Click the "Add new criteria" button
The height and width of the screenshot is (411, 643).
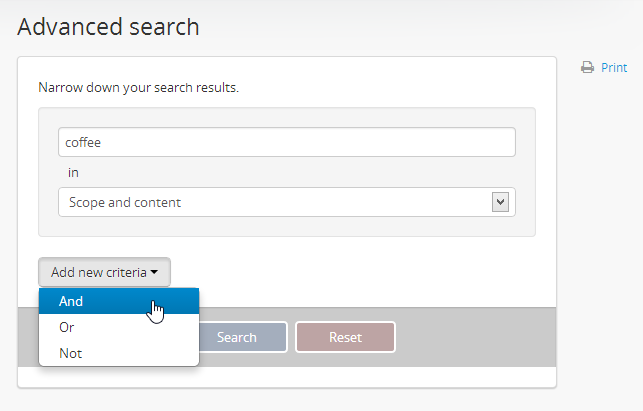[x=104, y=272]
